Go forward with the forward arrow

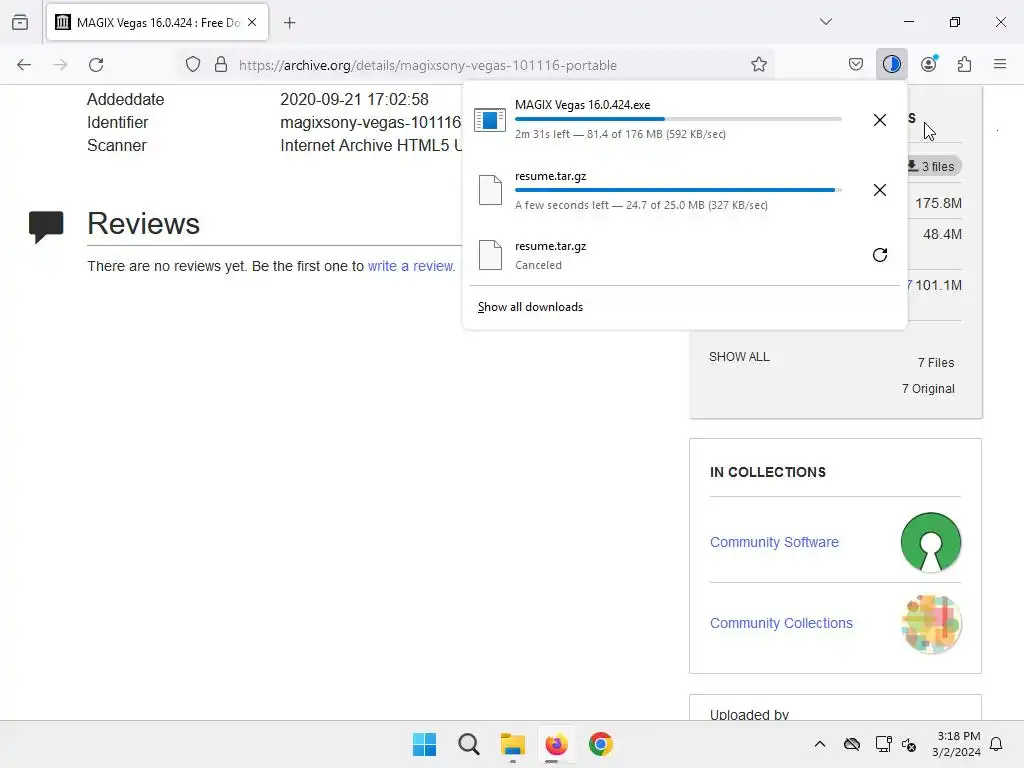pos(60,65)
